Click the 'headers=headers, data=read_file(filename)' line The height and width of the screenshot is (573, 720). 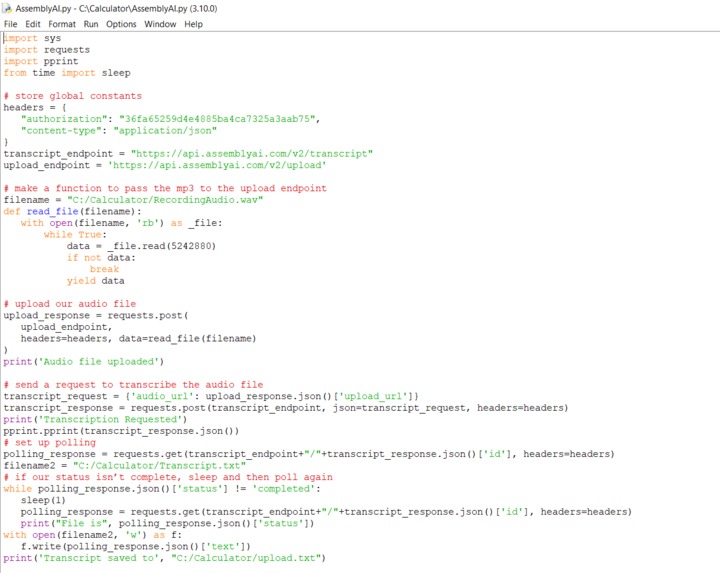[x=138, y=338]
